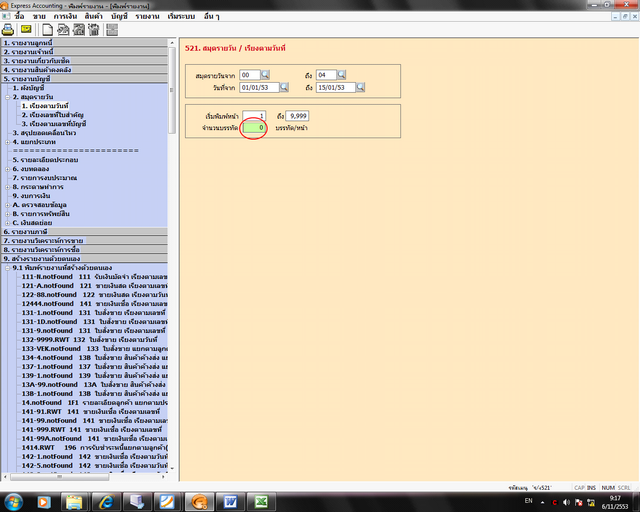Screen dimensions: 640x512
Task: Open lookup beside starting journal field 00
Action: [x=265, y=75]
